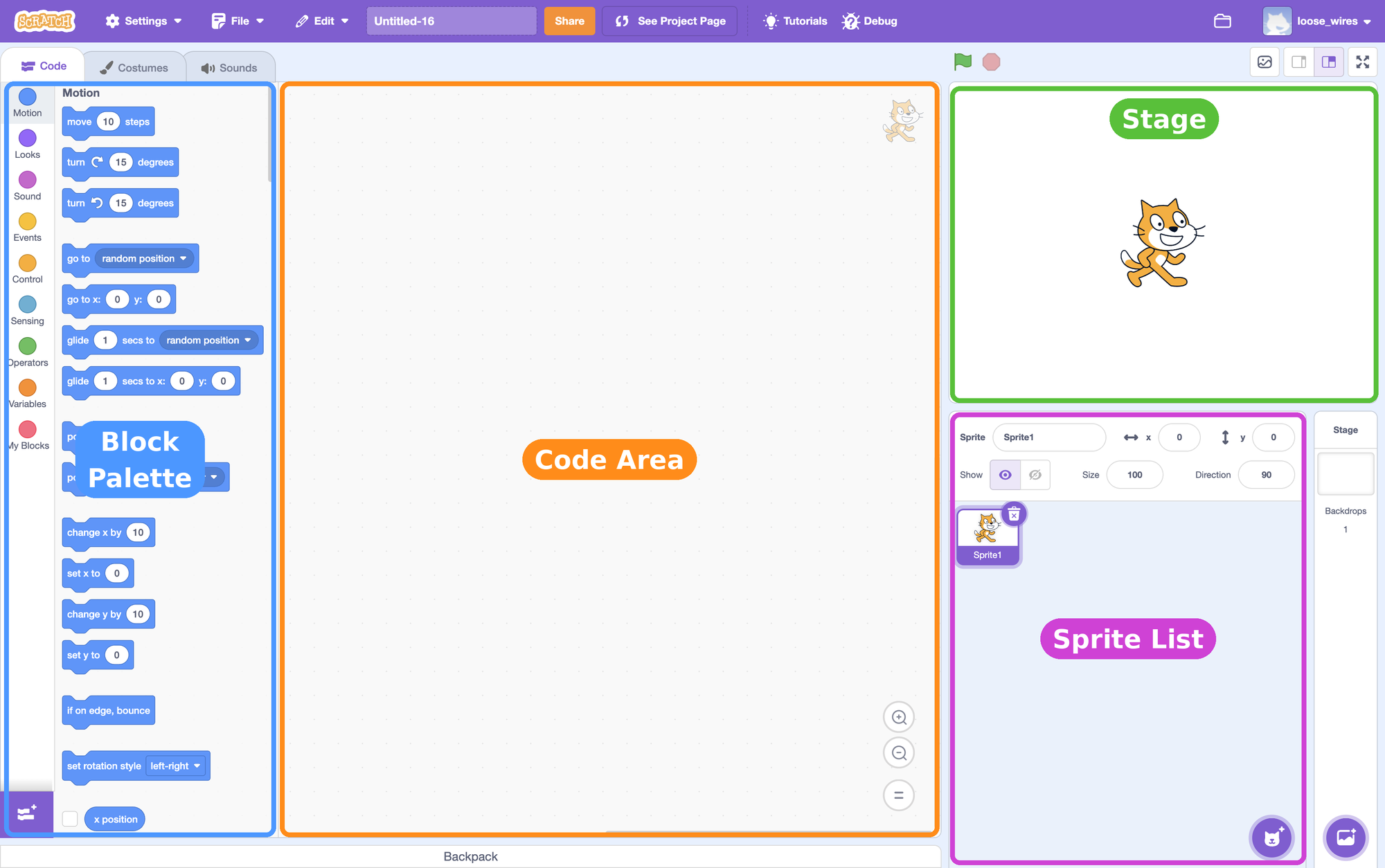1385x868 pixels.
Task: Click the Choose a Backdrop button
Action: [x=1346, y=838]
